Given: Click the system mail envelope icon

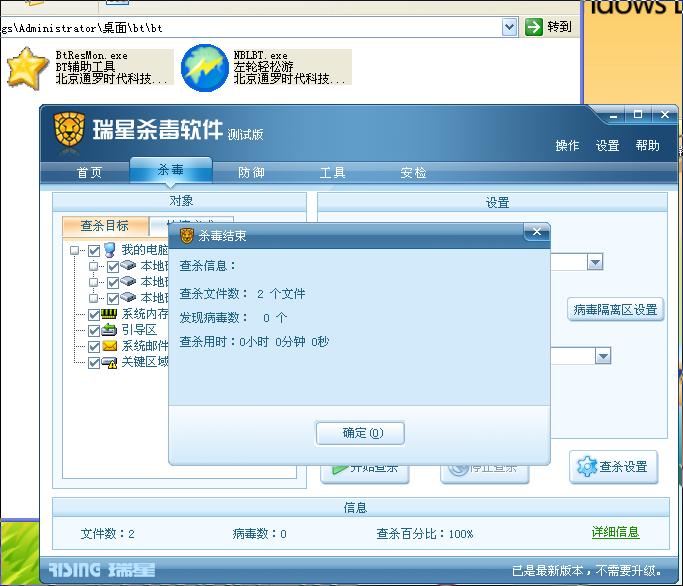Looking at the screenshot, I should 109,346.
